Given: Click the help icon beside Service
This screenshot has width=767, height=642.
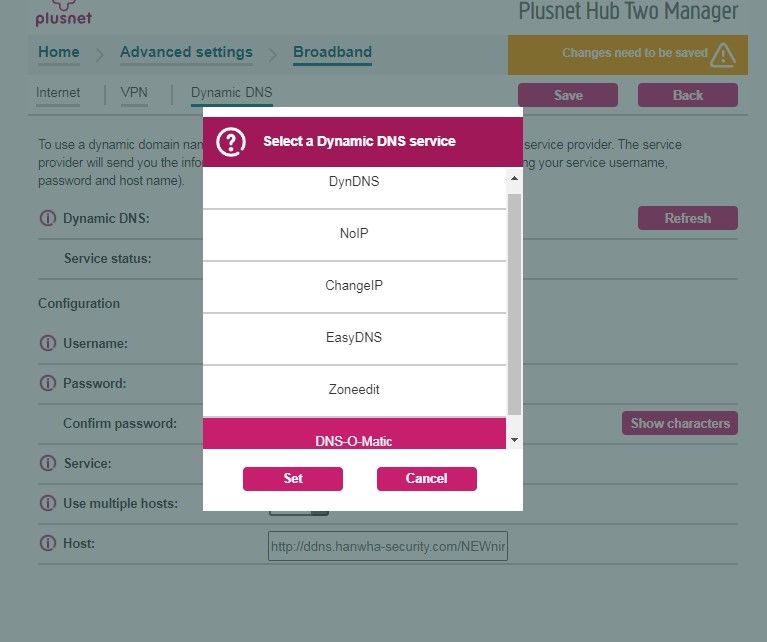Looking at the screenshot, I should [47, 463].
